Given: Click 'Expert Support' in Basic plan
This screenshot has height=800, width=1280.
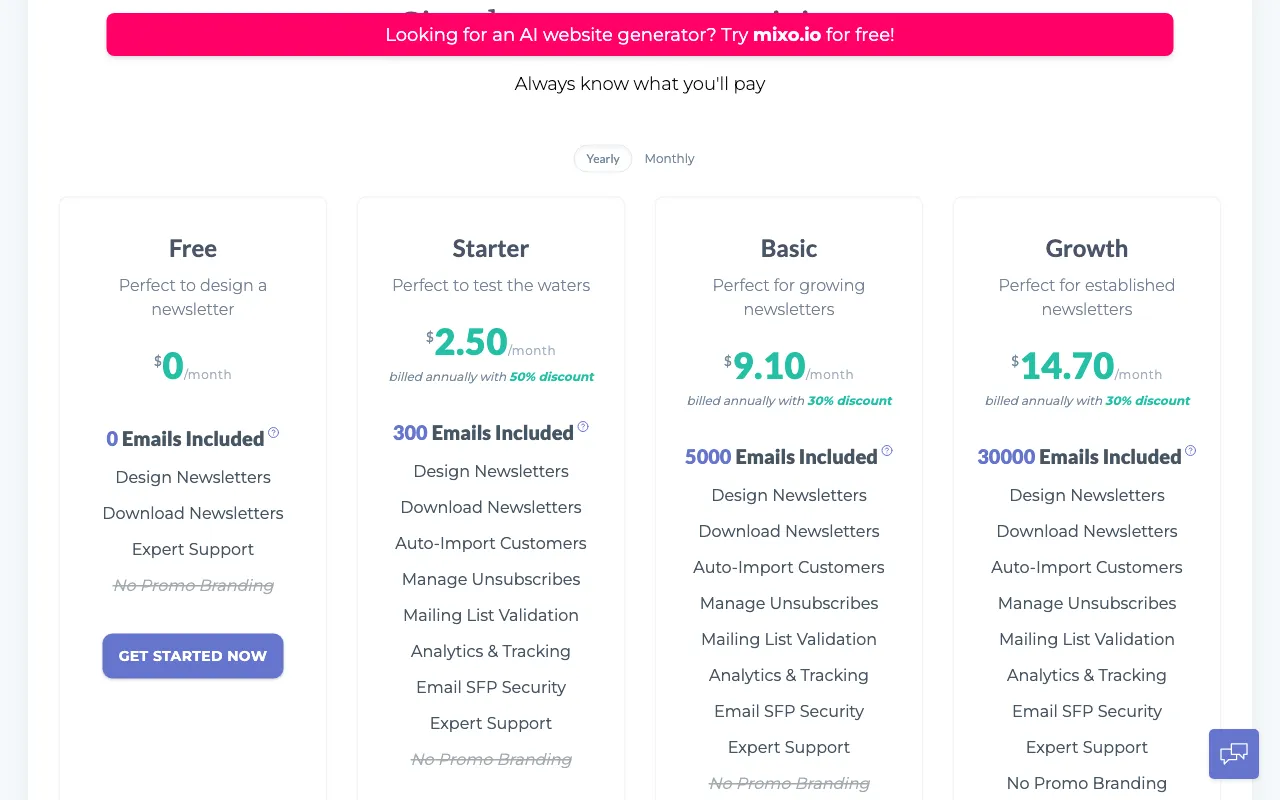Looking at the screenshot, I should (789, 747).
